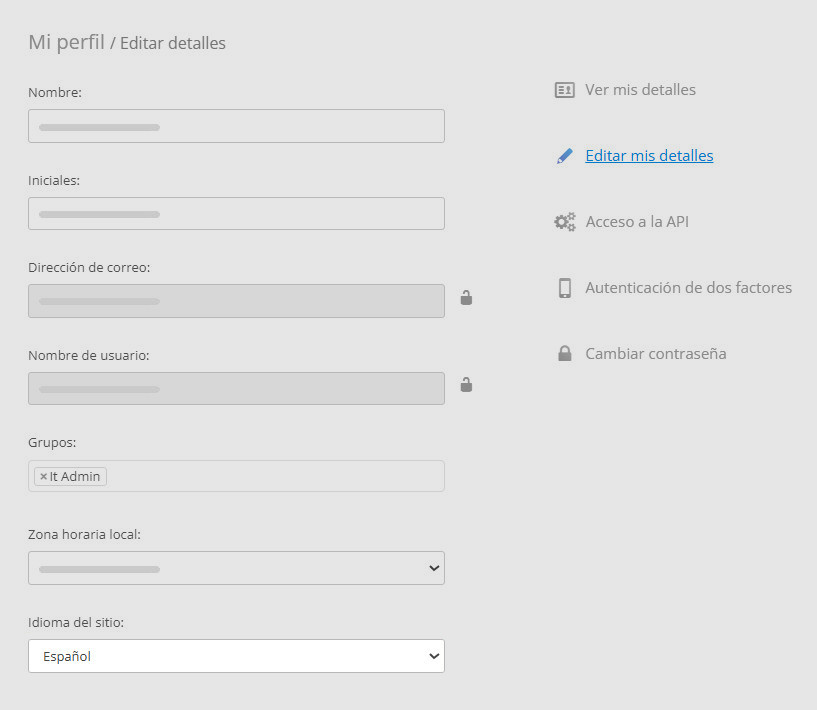The width and height of the screenshot is (817, 710).
Task: Focus the Nombre input field
Action: tap(236, 126)
